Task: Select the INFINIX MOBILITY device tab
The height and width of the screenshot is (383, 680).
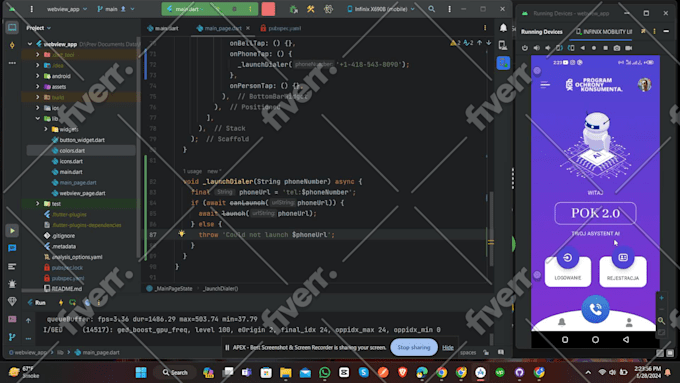Action: click(x=604, y=32)
